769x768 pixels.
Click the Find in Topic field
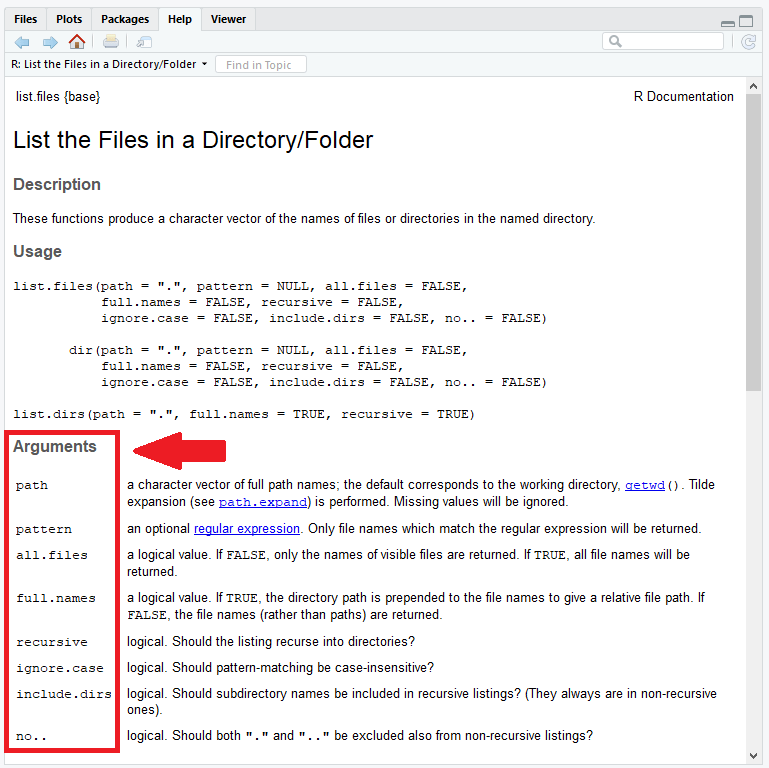click(x=261, y=65)
